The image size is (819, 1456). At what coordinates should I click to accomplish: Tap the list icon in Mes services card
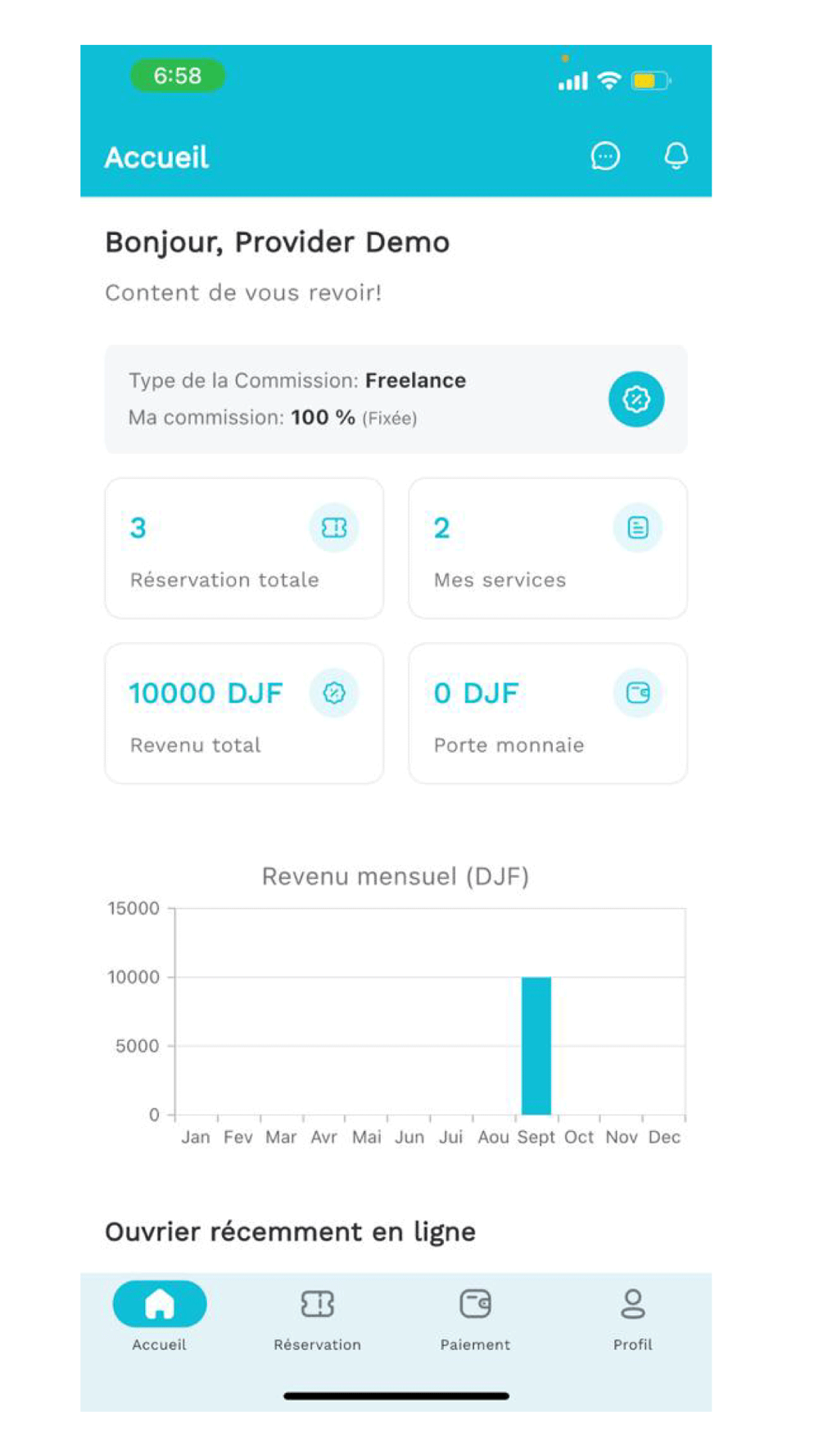coord(637,528)
